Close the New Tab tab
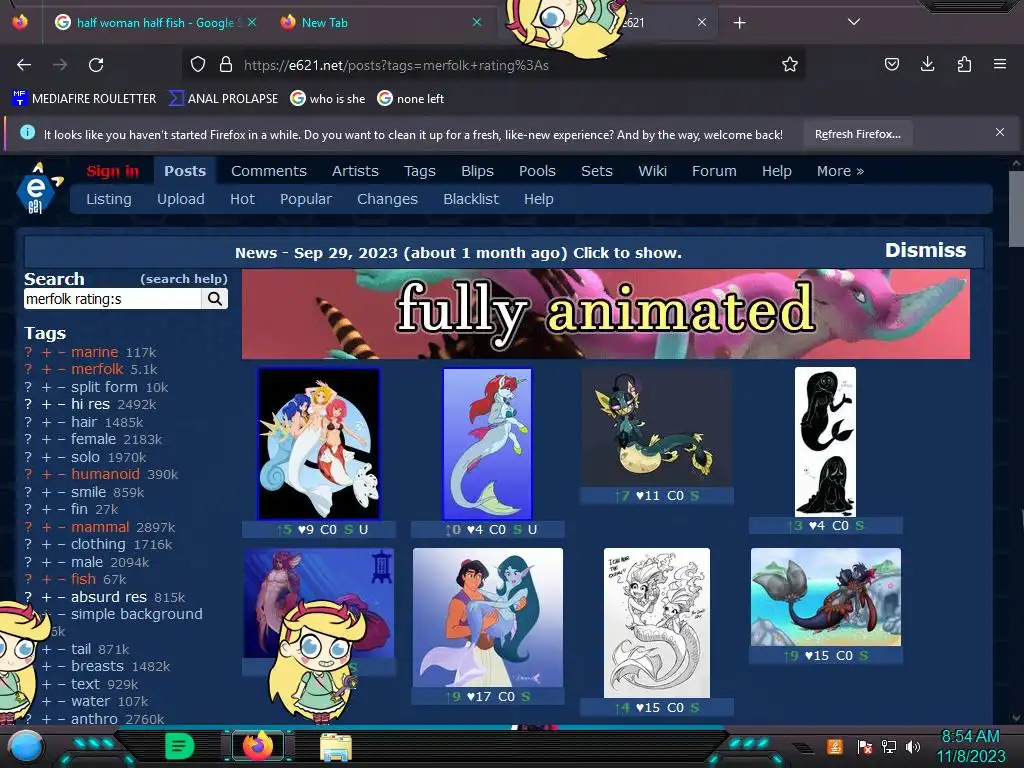 (477, 22)
